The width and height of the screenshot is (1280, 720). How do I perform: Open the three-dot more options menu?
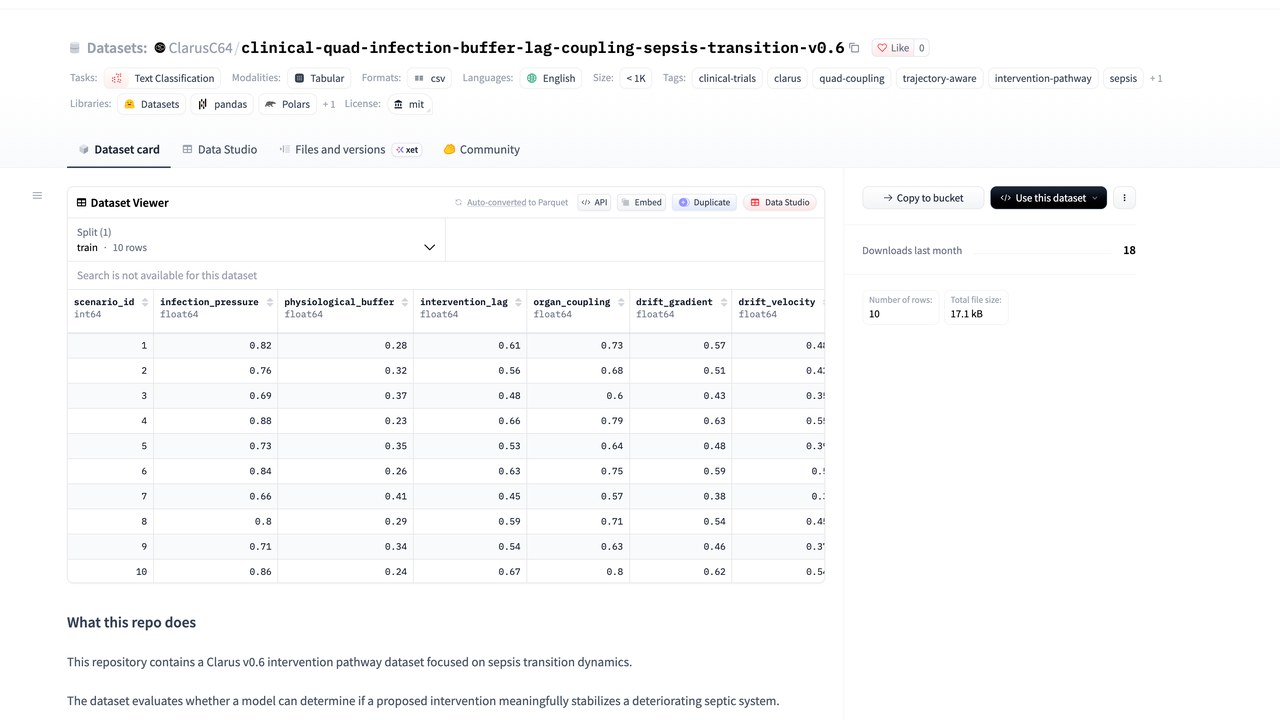(x=1124, y=198)
